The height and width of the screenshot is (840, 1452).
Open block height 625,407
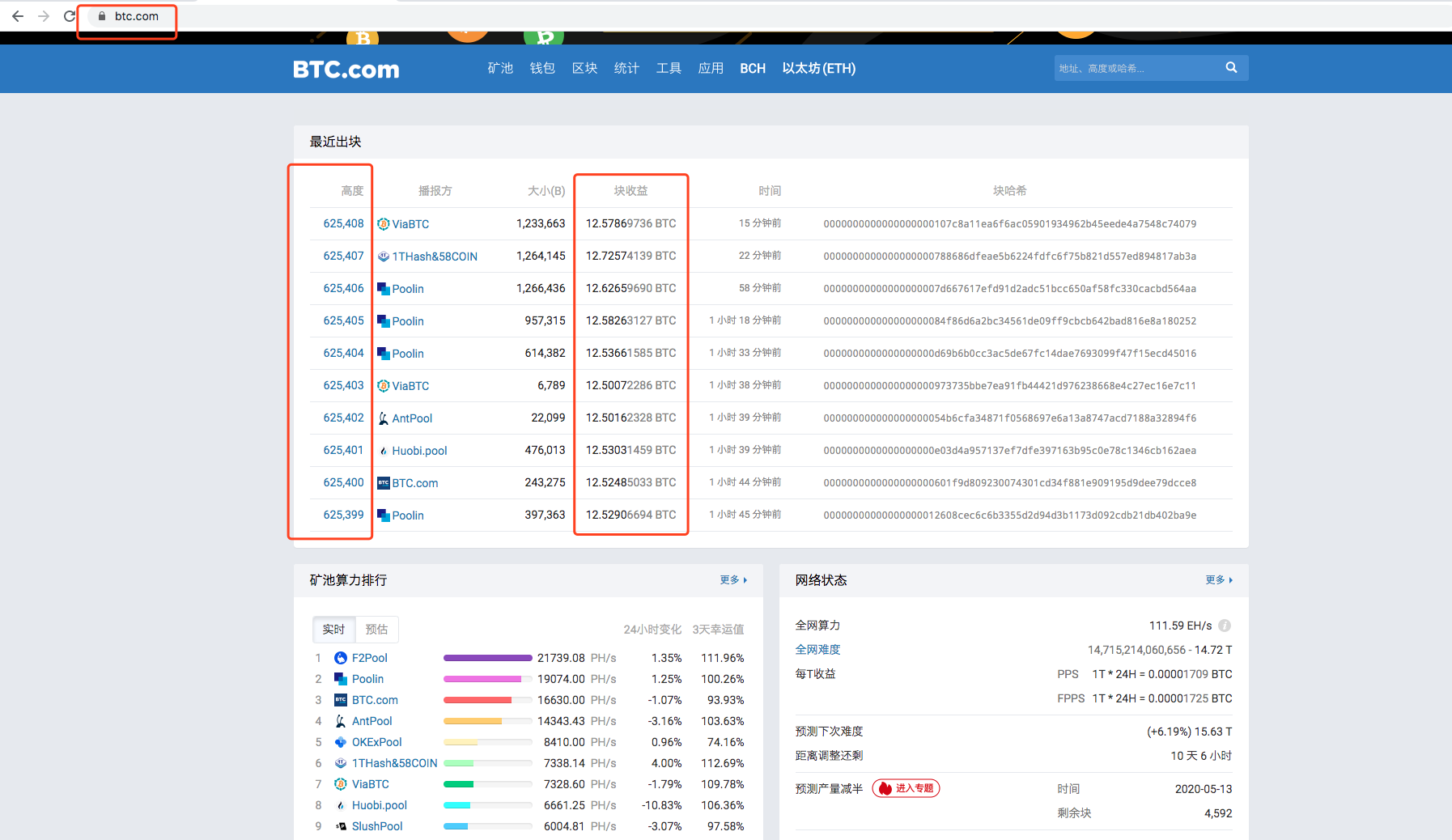[344, 256]
